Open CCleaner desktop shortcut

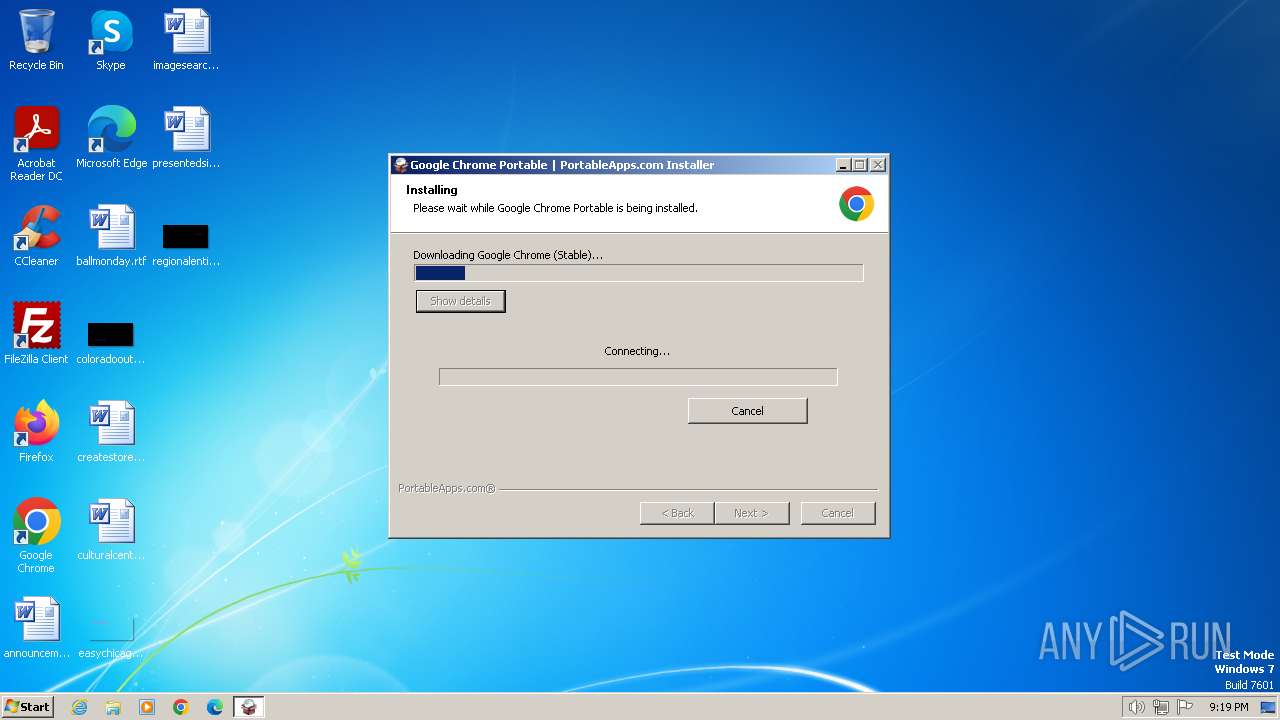point(36,236)
